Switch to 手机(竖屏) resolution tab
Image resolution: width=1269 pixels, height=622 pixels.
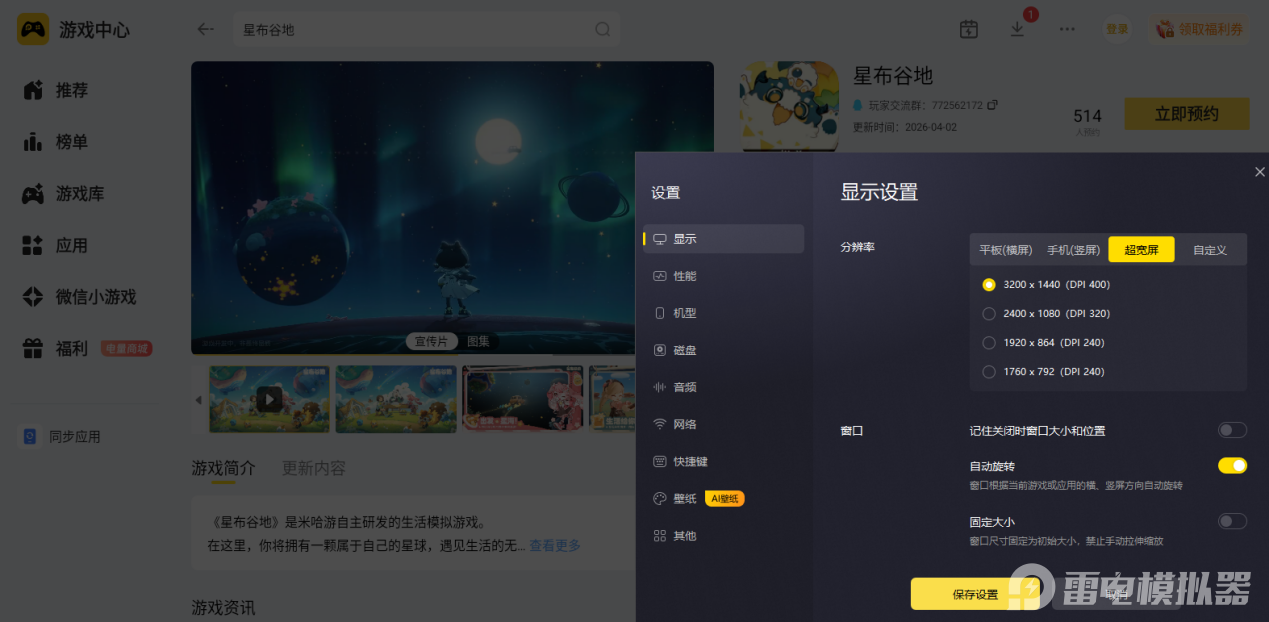pyautogui.click(x=1073, y=250)
